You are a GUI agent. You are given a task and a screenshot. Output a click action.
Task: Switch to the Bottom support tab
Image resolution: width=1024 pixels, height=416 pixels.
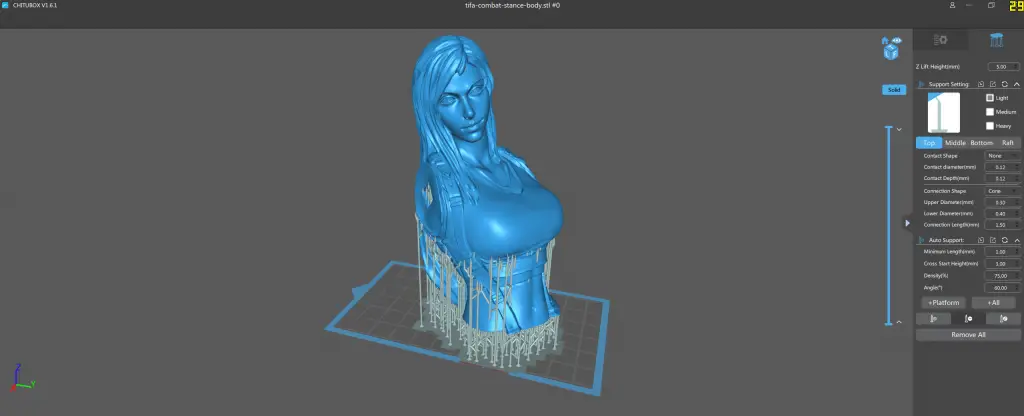point(982,142)
